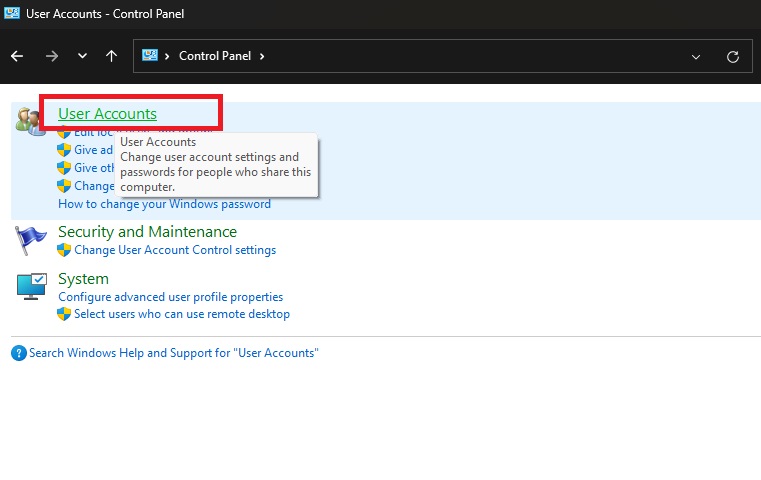Click the shield icon beside Change User Account Control

[x=64, y=250]
